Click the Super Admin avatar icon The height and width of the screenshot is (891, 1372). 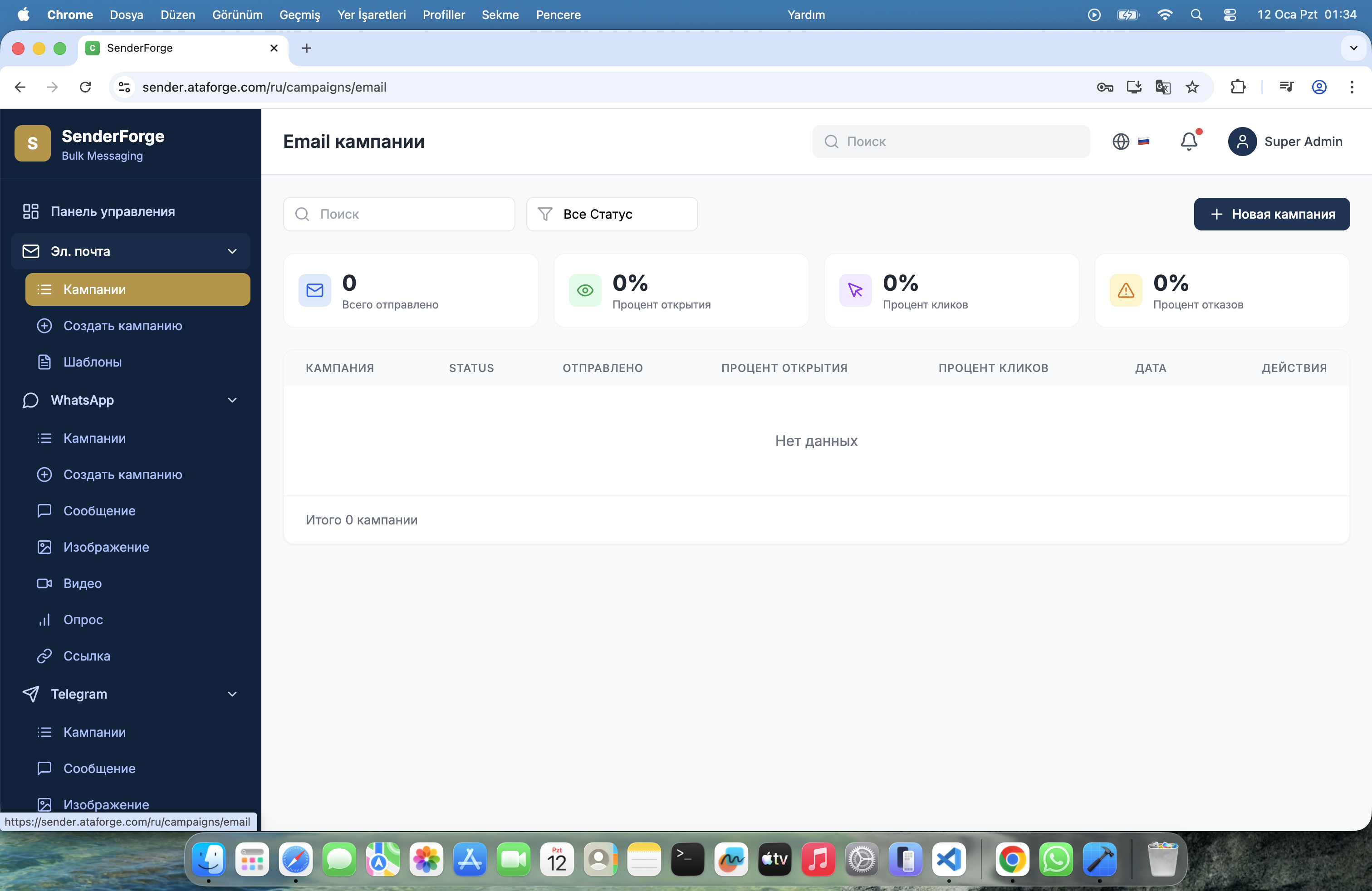(x=1242, y=141)
